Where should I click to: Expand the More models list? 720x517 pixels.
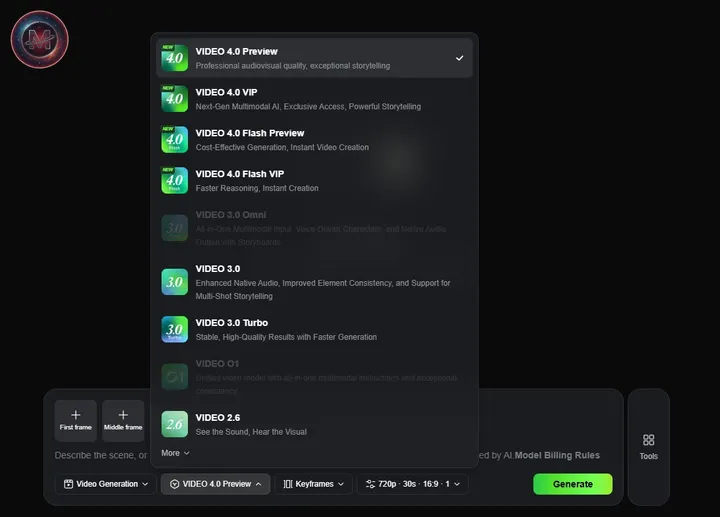pyautogui.click(x=175, y=453)
